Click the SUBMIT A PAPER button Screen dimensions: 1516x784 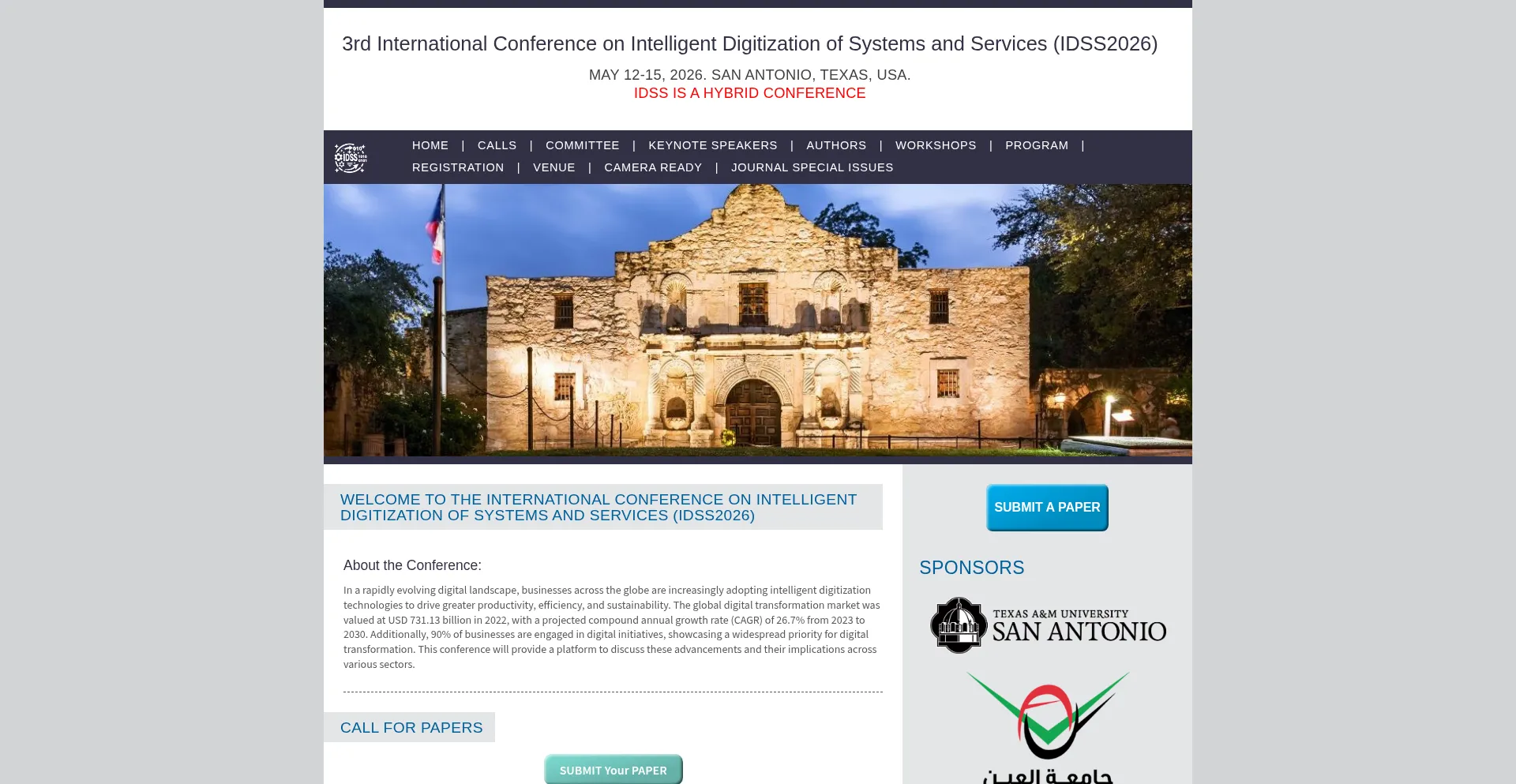(x=1046, y=507)
